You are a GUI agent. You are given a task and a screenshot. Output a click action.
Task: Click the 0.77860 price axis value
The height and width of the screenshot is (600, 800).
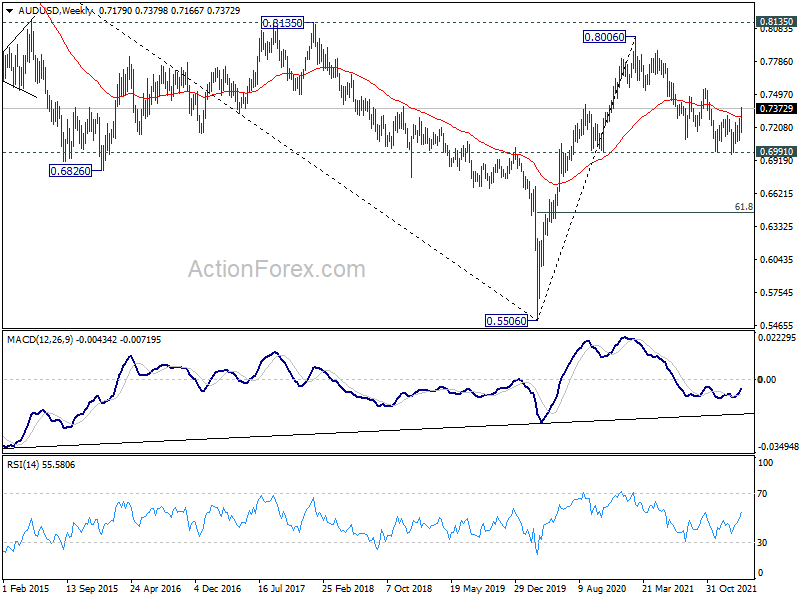tap(777, 62)
